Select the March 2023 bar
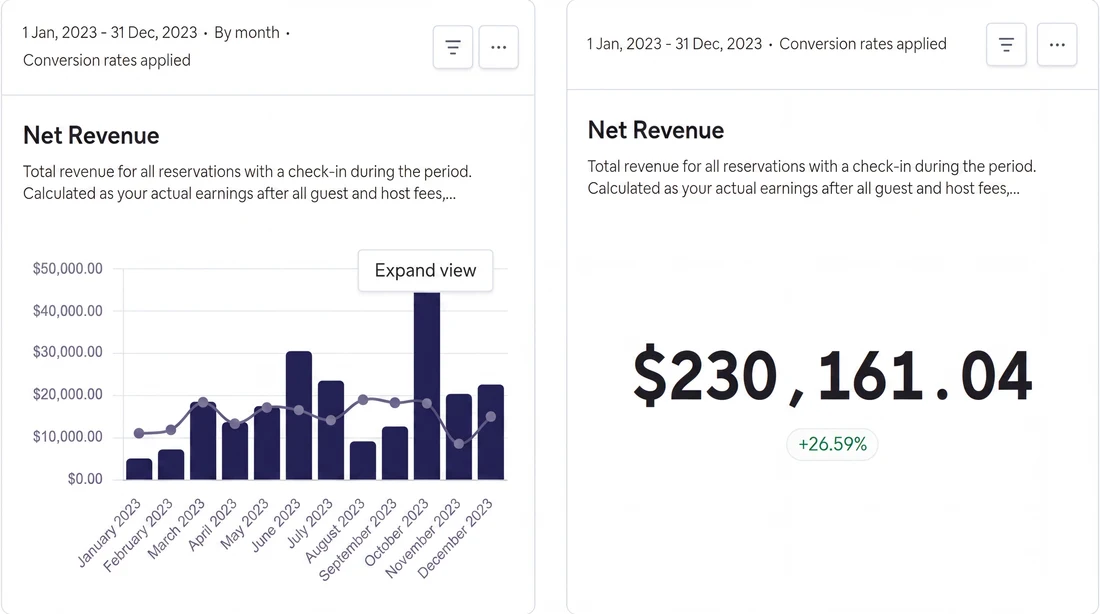 tap(203, 441)
